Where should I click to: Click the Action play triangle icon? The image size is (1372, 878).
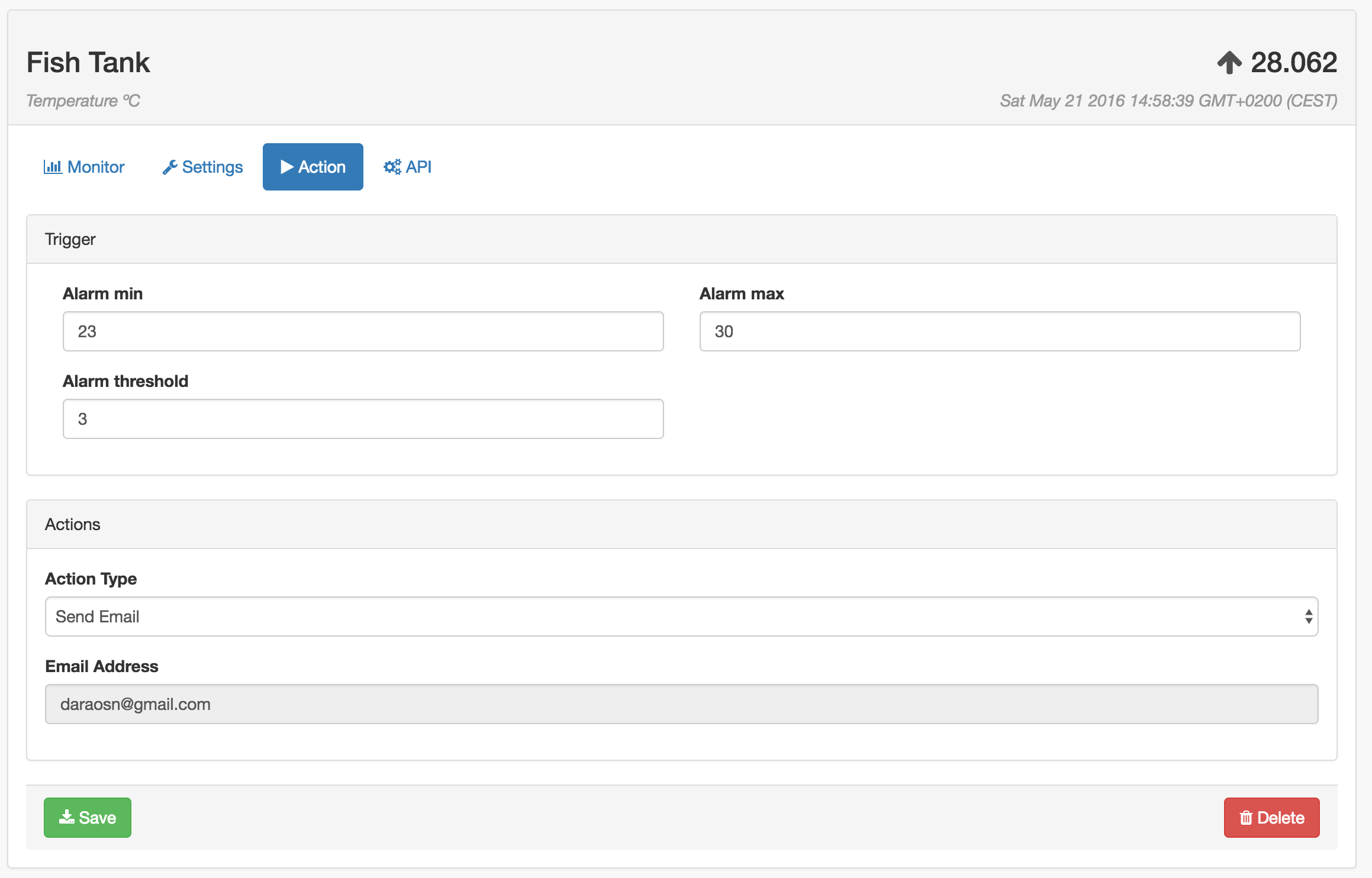coord(287,167)
